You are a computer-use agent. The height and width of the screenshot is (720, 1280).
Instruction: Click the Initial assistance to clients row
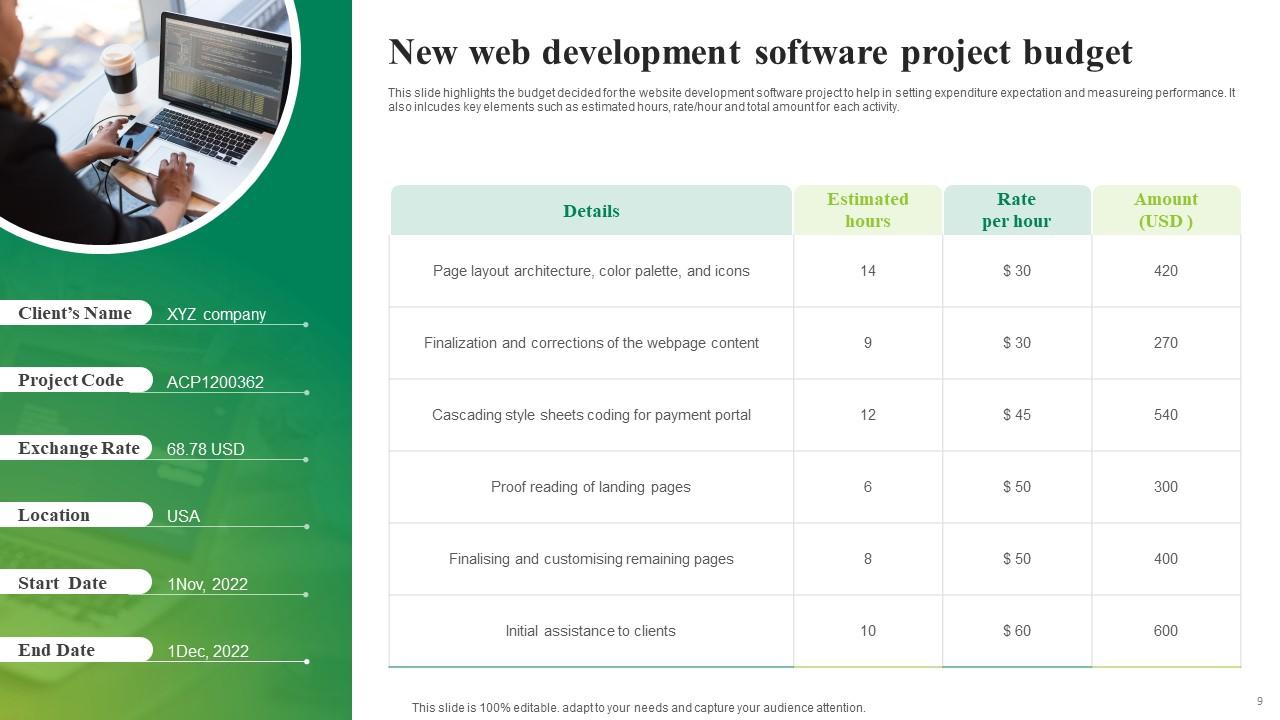(x=591, y=631)
